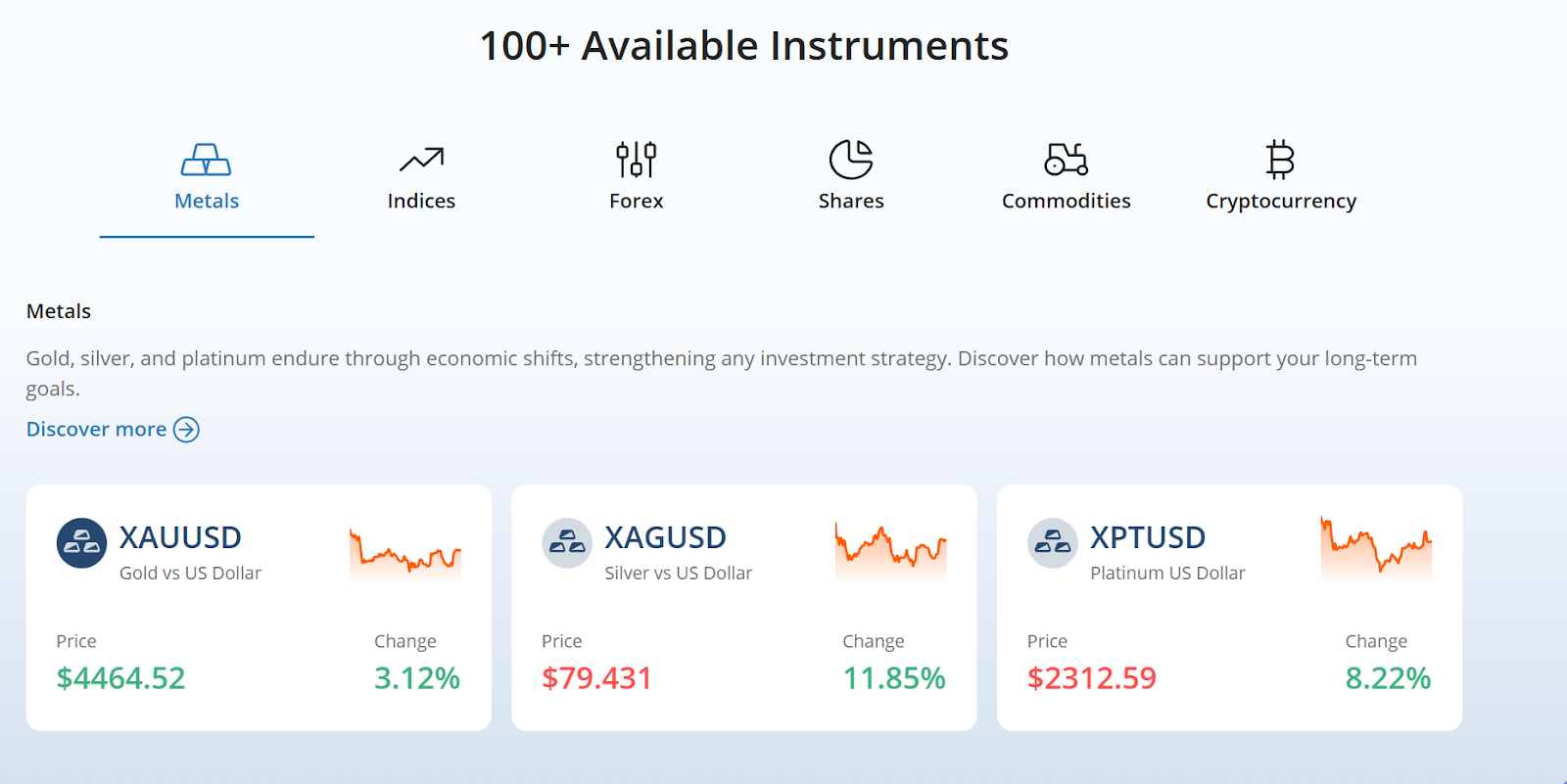Switch to the Indices tab label
The height and width of the screenshot is (784, 1567).
421,202
